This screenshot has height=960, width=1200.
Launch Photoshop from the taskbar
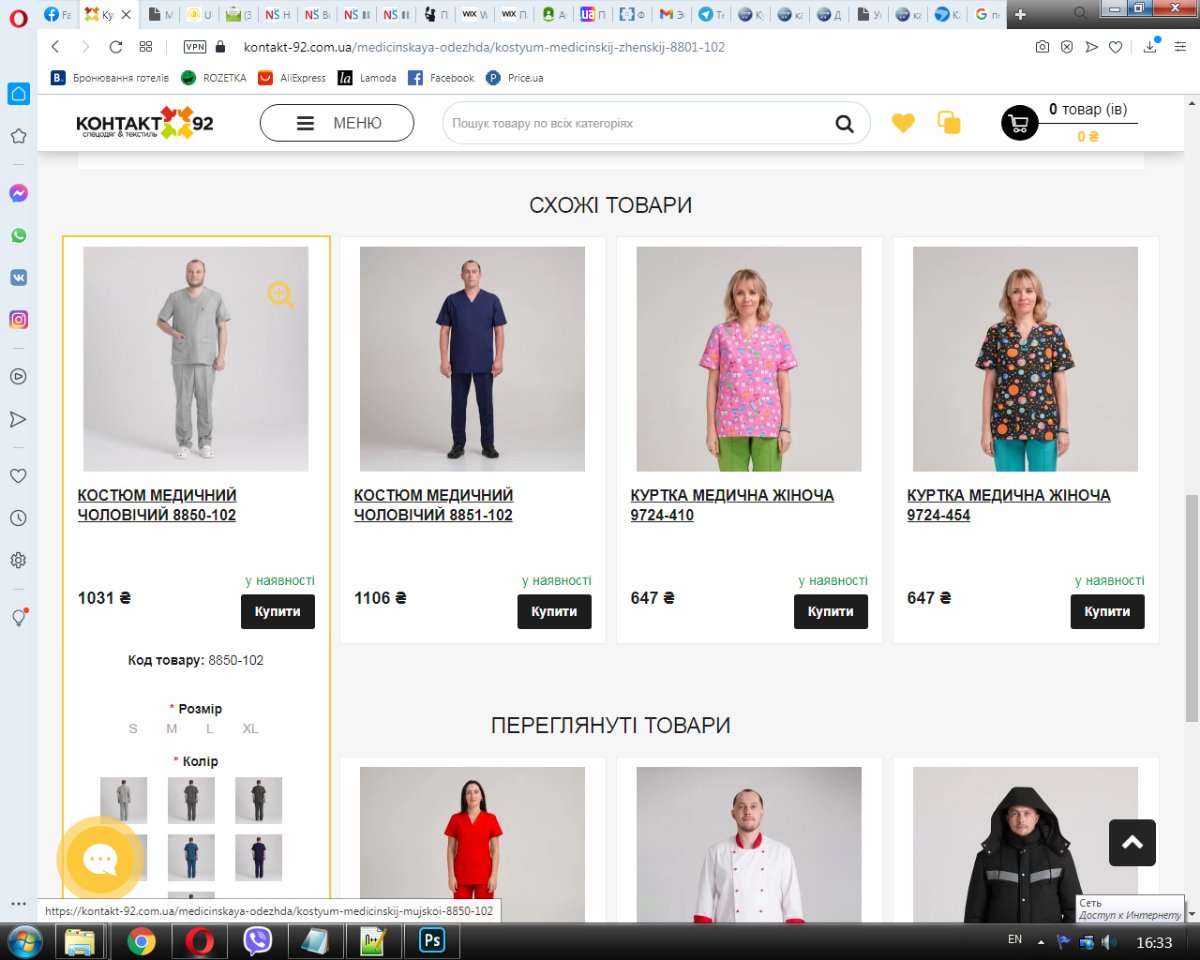click(x=432, y=941)
